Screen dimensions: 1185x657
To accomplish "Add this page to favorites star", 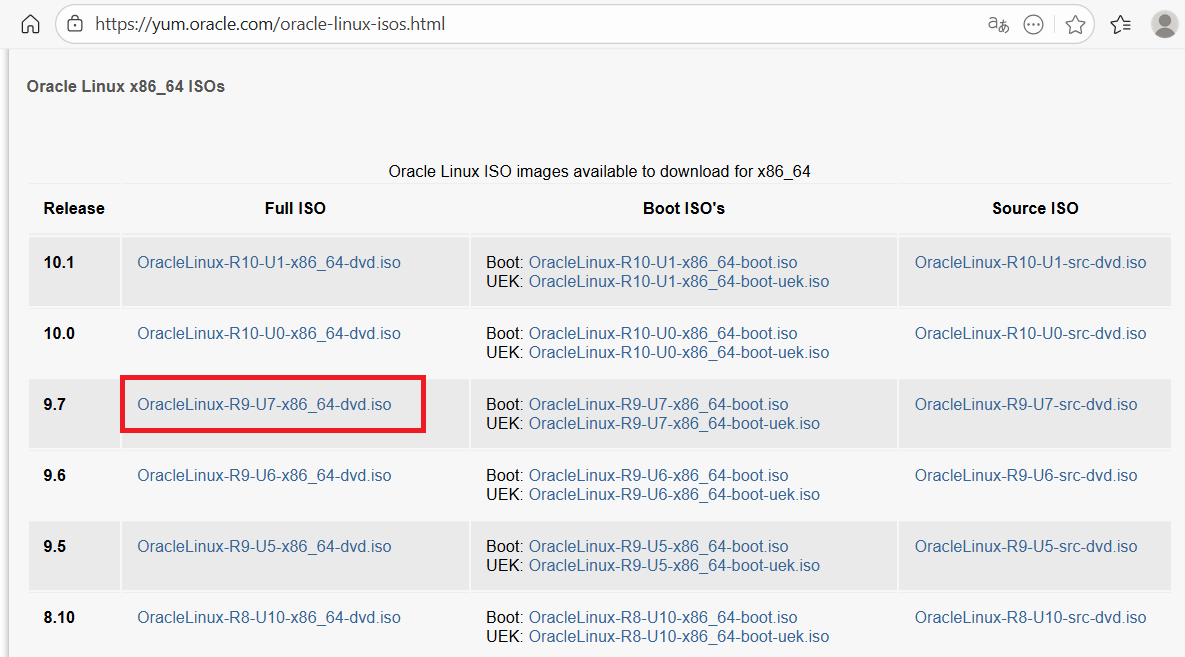I will click(1075, 25).
